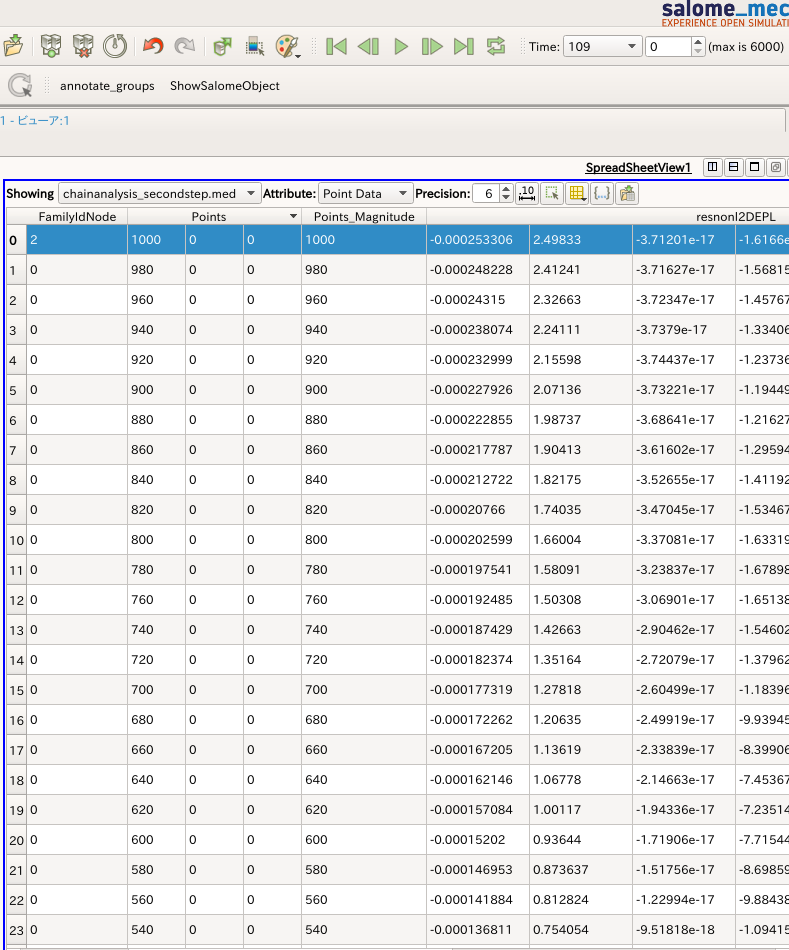The width and height of the screenshot is (789, 950).
Task: Run the ShowSalomeObject macro
Action: 225,86
